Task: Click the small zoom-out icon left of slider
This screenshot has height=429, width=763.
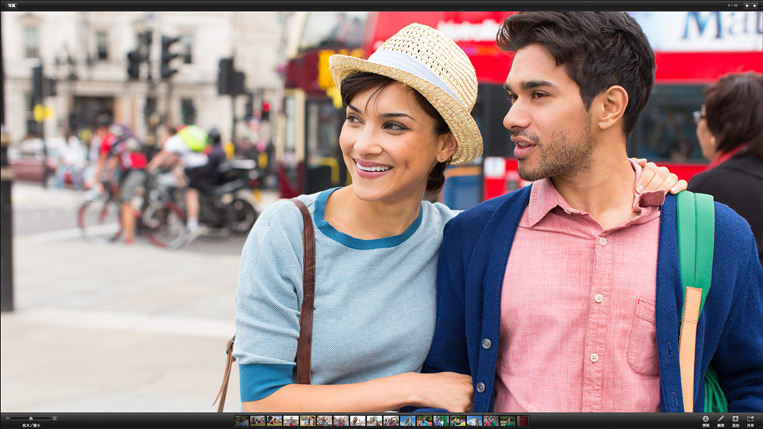Action: pos(6,418)
